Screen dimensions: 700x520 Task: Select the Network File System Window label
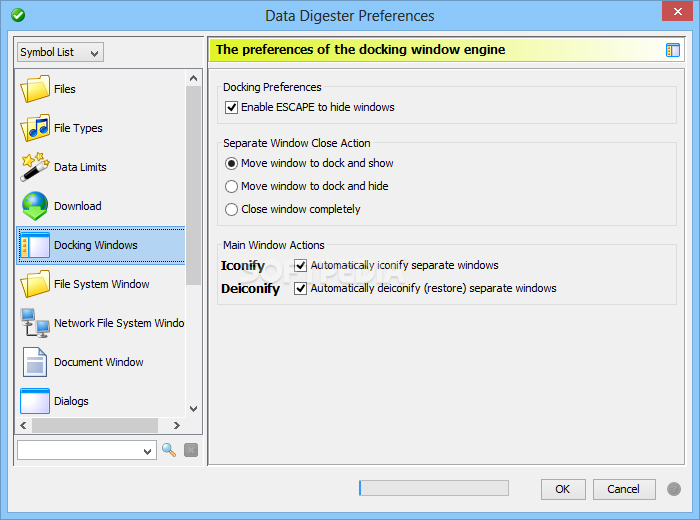pos(119,323)
